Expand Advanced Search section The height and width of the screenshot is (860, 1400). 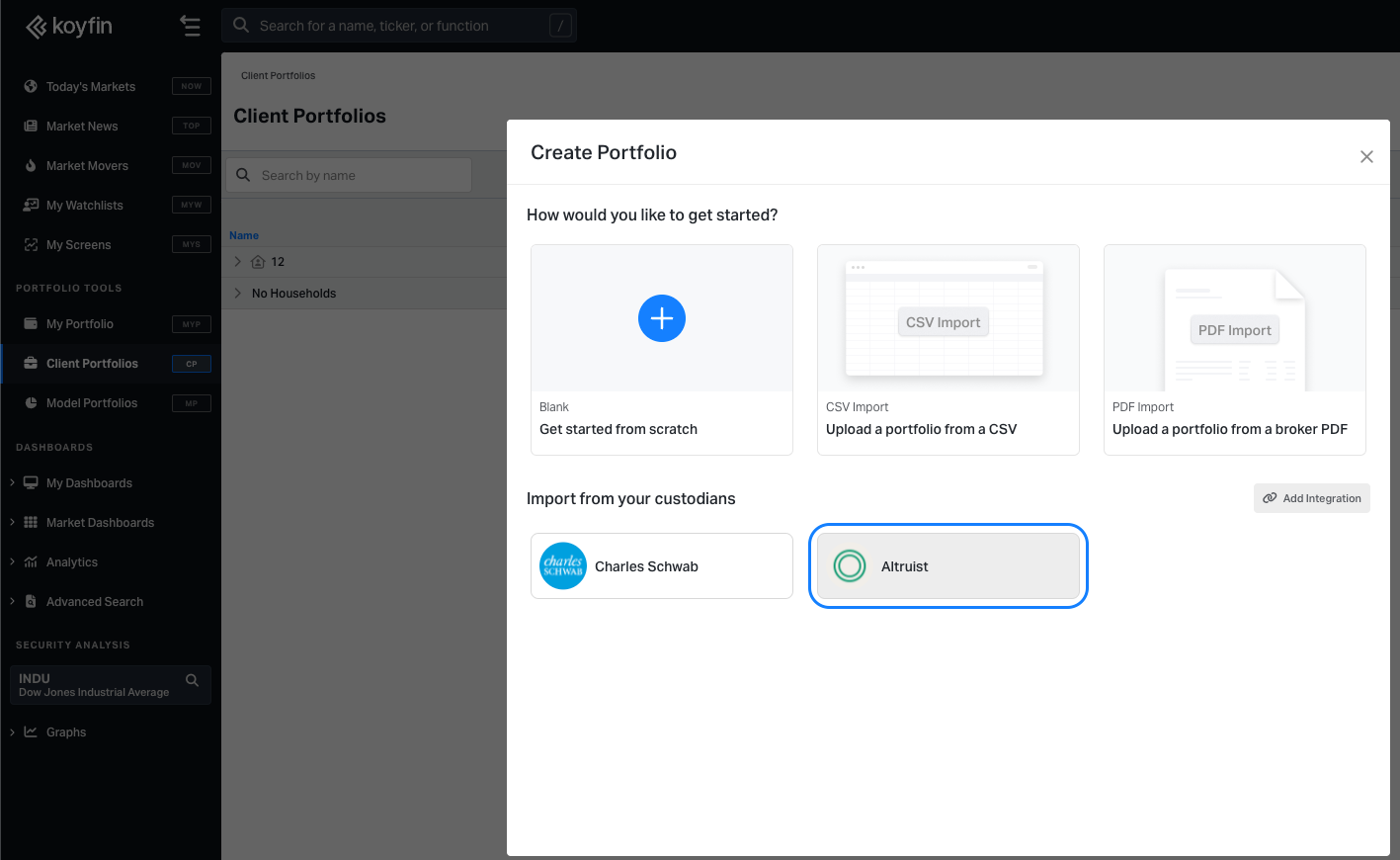12,601
